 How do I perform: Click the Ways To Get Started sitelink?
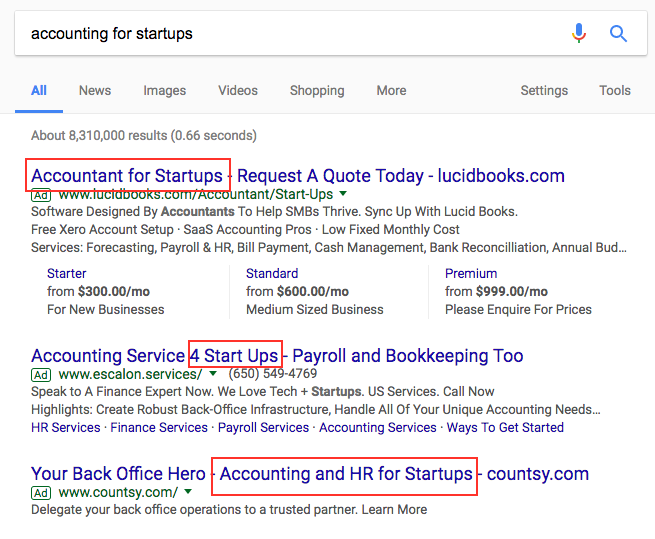(505, 427)
